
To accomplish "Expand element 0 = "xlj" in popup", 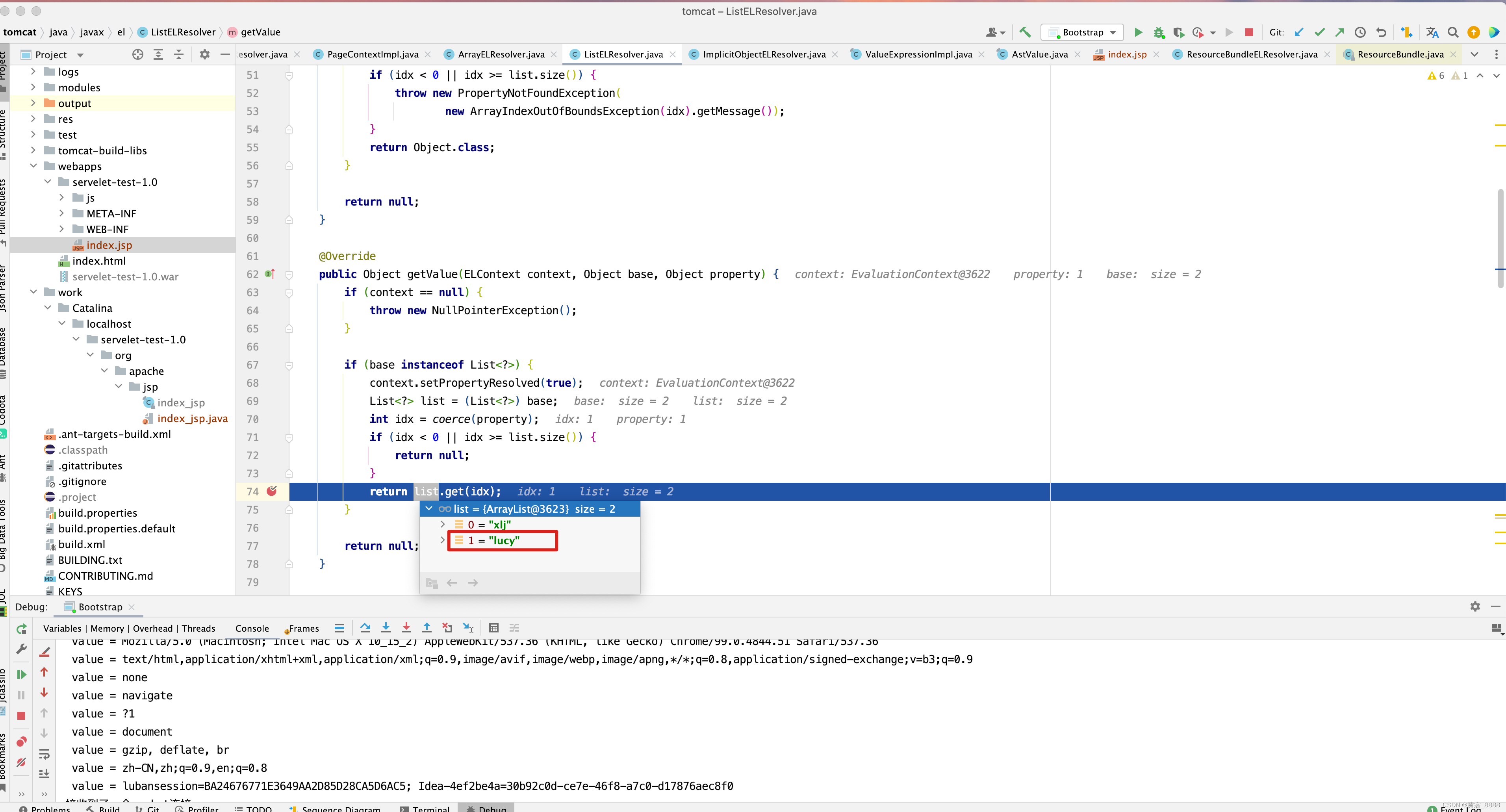I will 443,525.
